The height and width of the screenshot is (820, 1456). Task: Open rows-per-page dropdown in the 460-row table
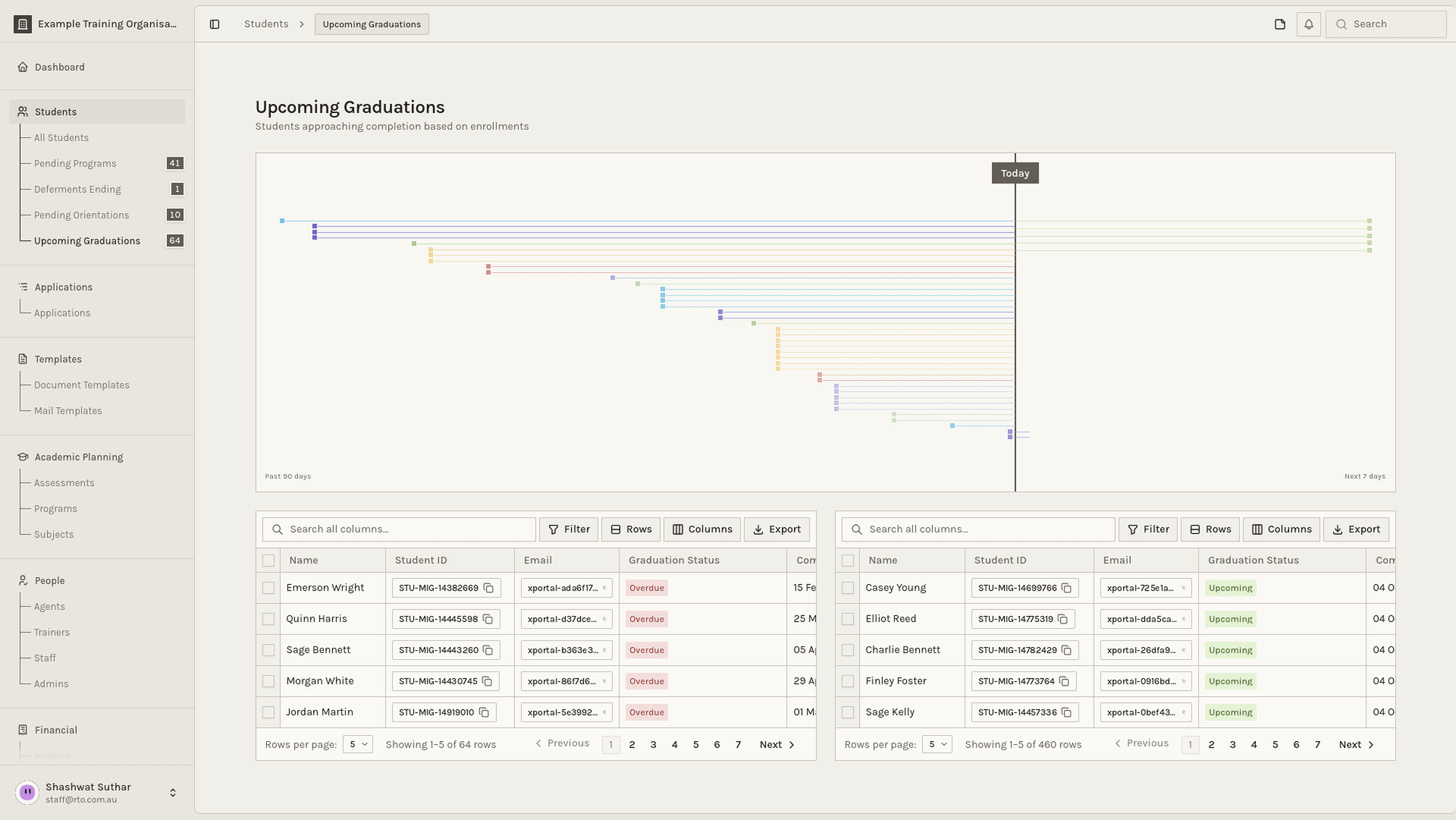pyautogui.click(x=937, y=744)
